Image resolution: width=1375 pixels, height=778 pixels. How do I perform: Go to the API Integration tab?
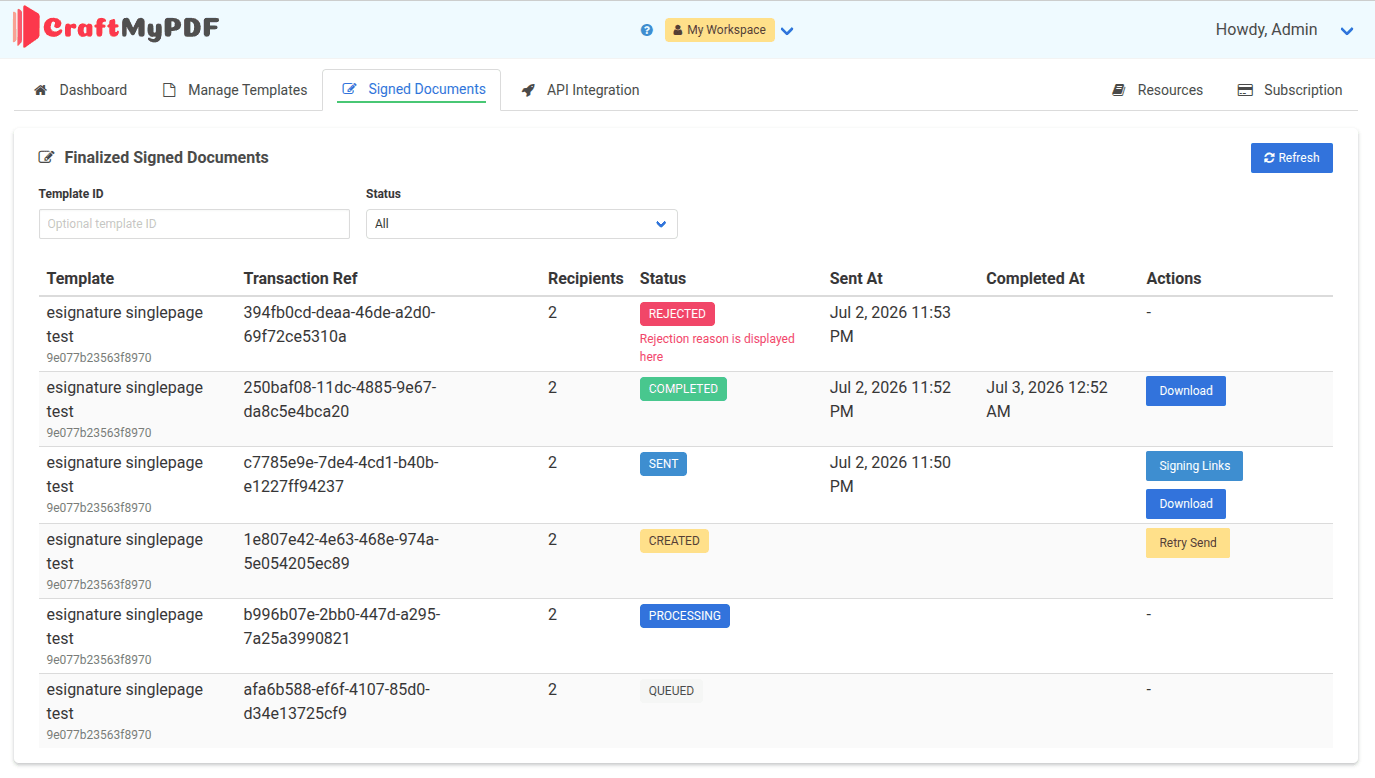[580, 90]
